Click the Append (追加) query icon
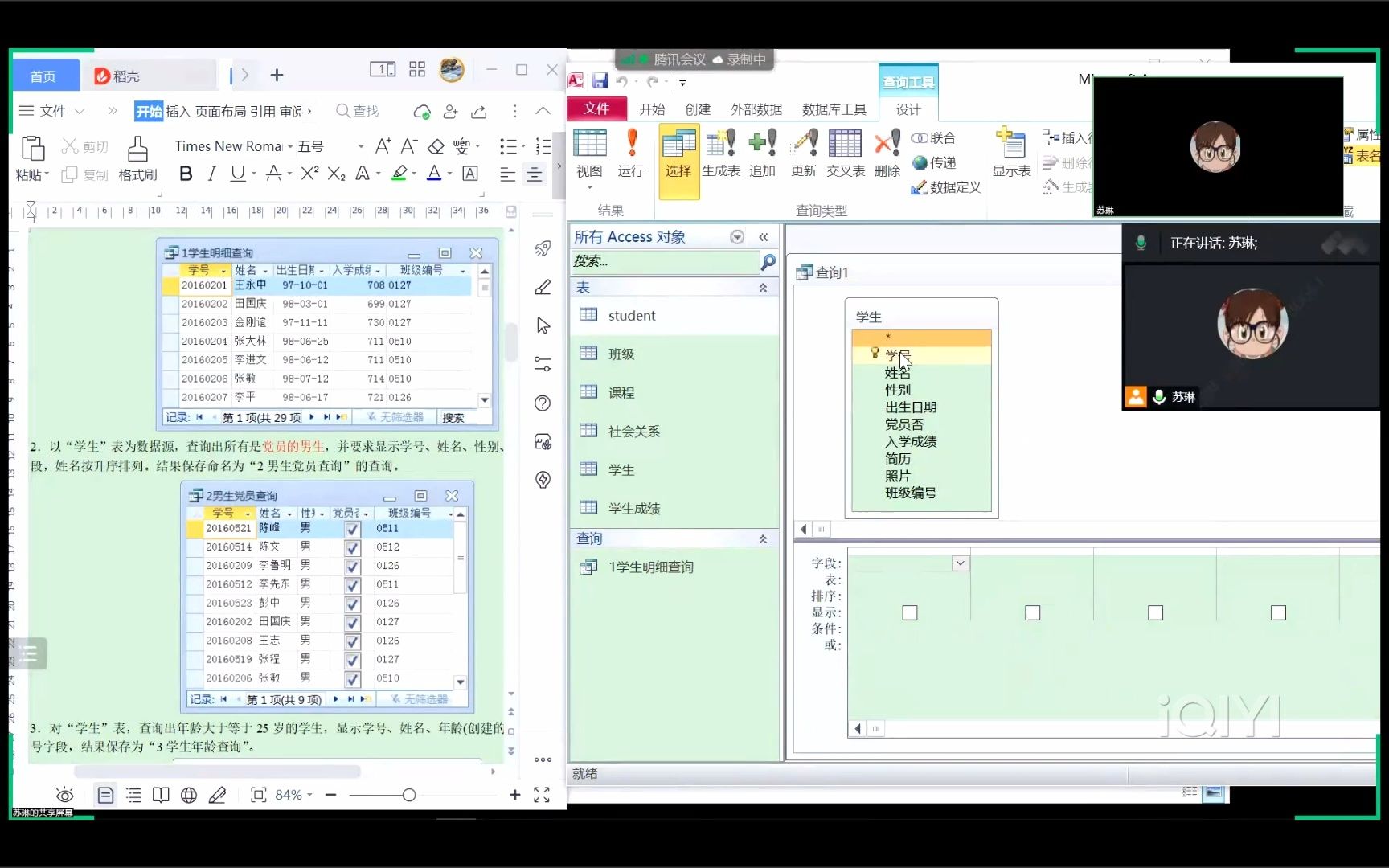 [x=762, y=154]
